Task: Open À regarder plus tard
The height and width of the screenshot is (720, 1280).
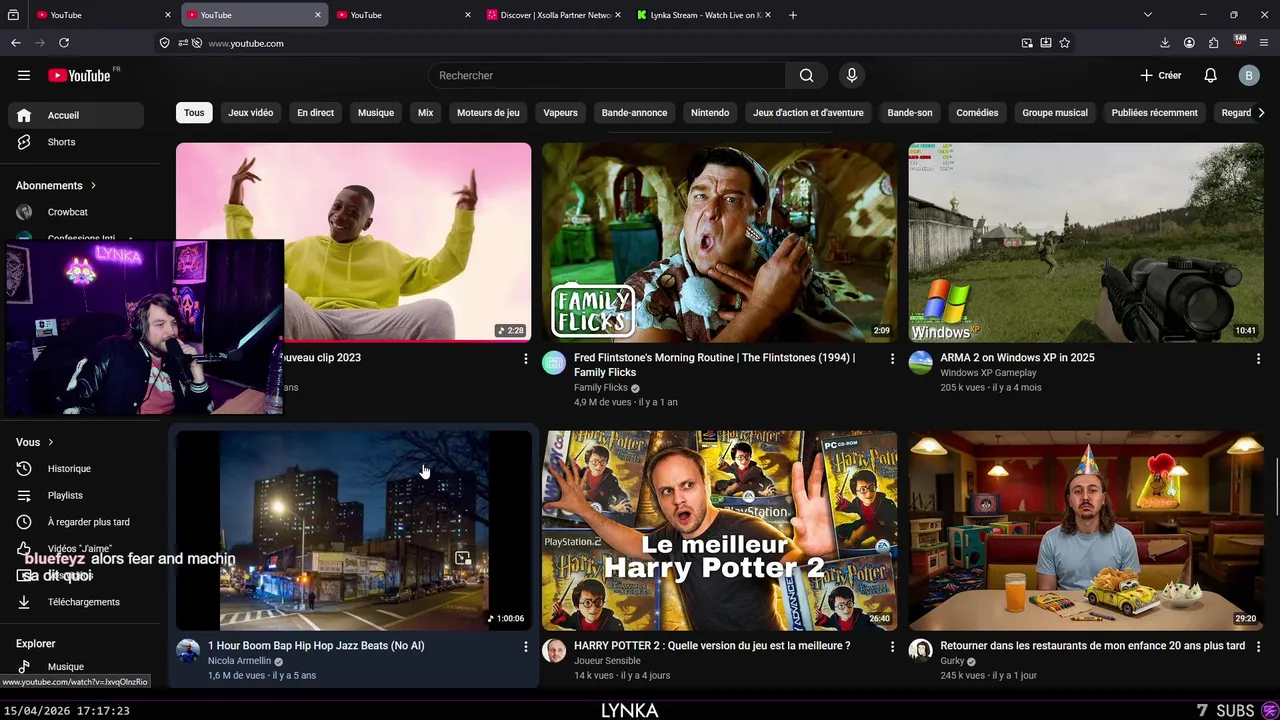Action: coord(76,522)
